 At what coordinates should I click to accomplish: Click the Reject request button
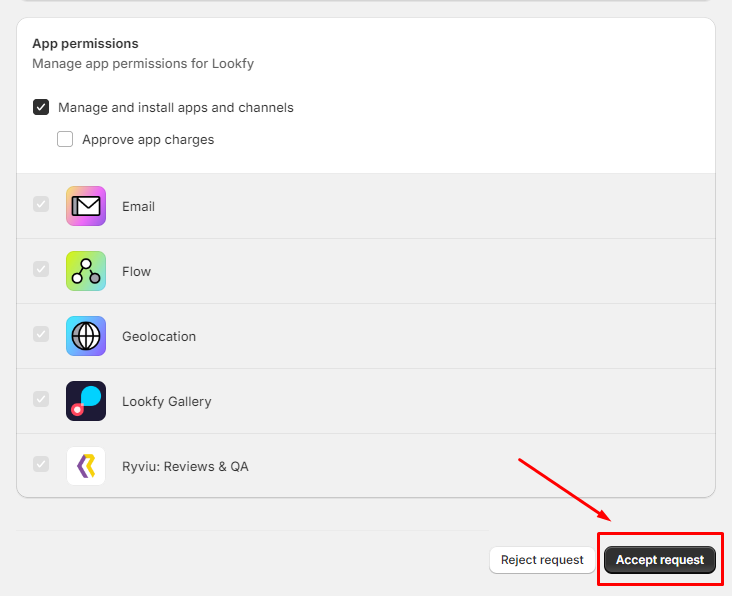coord(542,560)
